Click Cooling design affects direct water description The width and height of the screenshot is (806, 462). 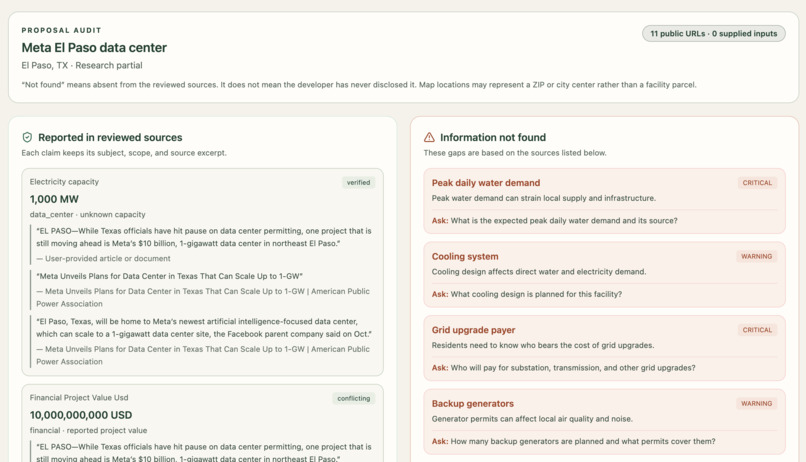point(539,271)
